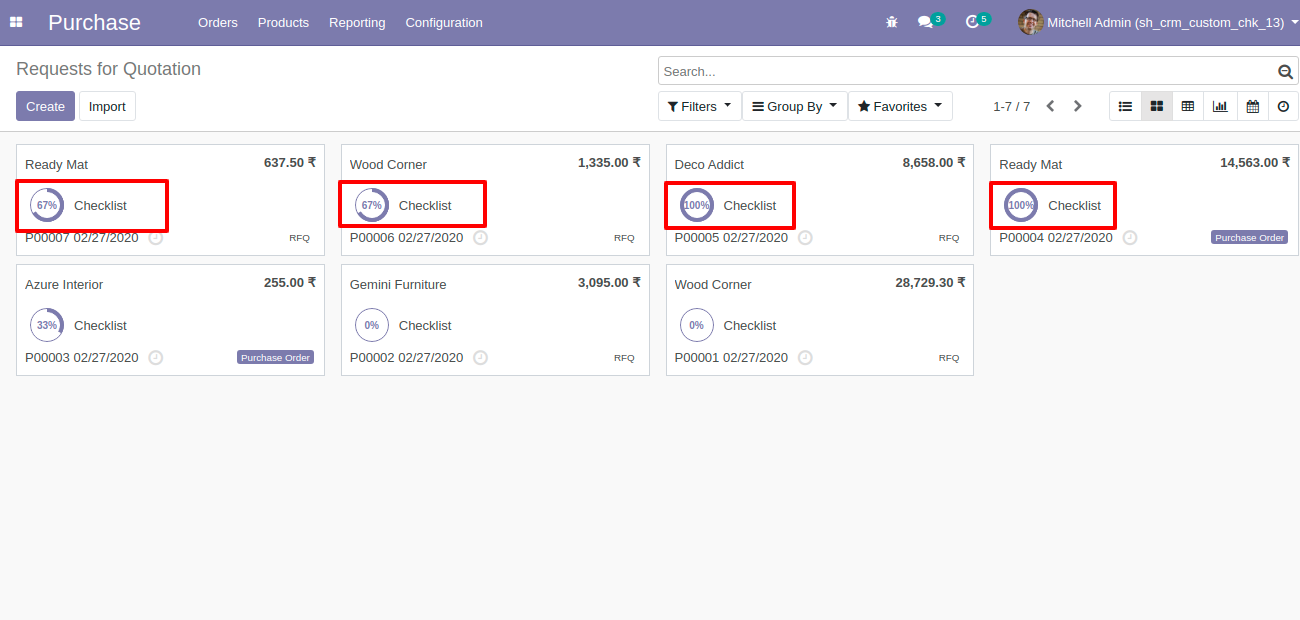
Task: Click P00005 02/27/2020 reference text
Action: click(731, 238)
